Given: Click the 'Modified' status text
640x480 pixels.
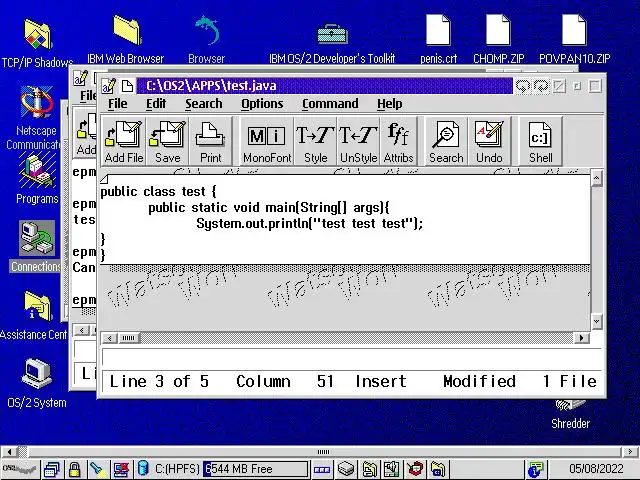Looking at the screenshot, I should coord(479,381).
